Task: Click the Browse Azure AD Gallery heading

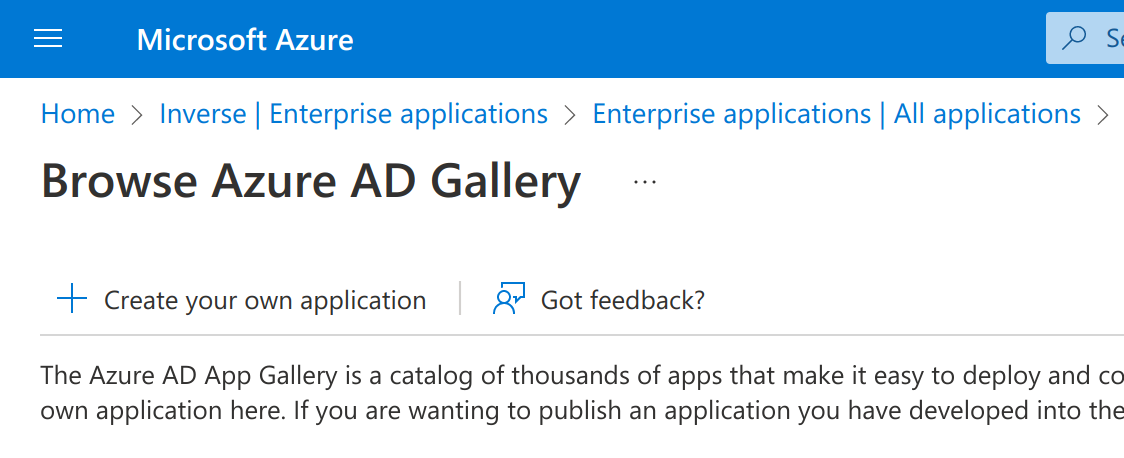Action: 310,182
